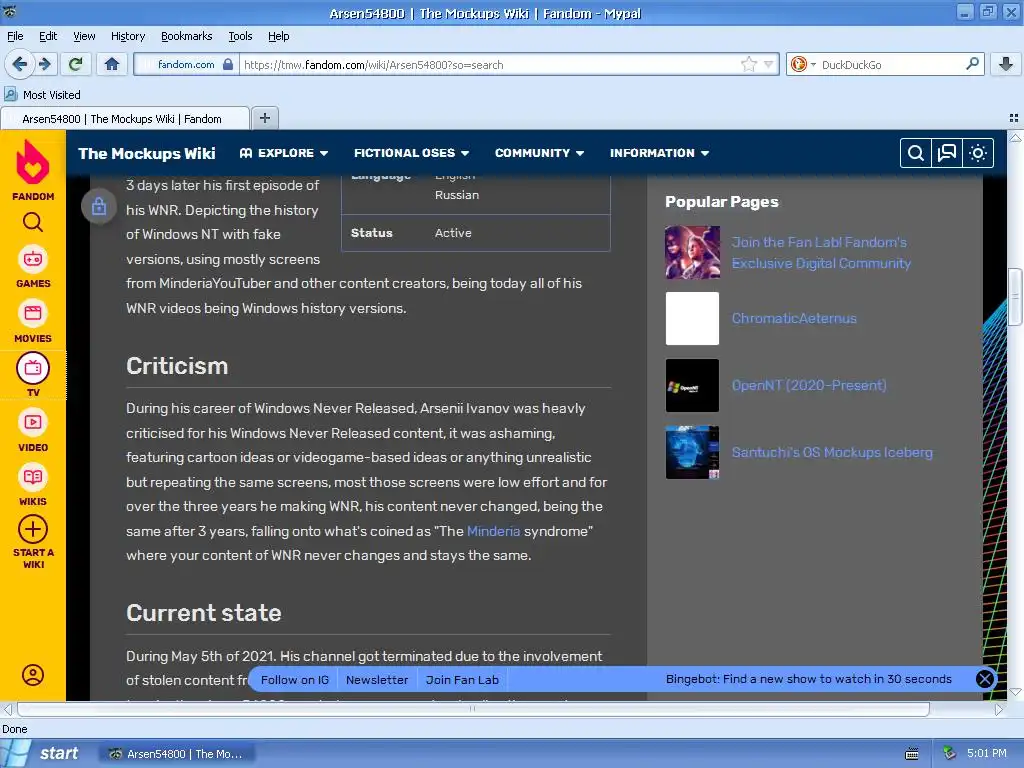The image size is (1024, 768).
Task: Open the Fandom sidebar search icon
Action: pyautogui.click(x=33, y=223)
